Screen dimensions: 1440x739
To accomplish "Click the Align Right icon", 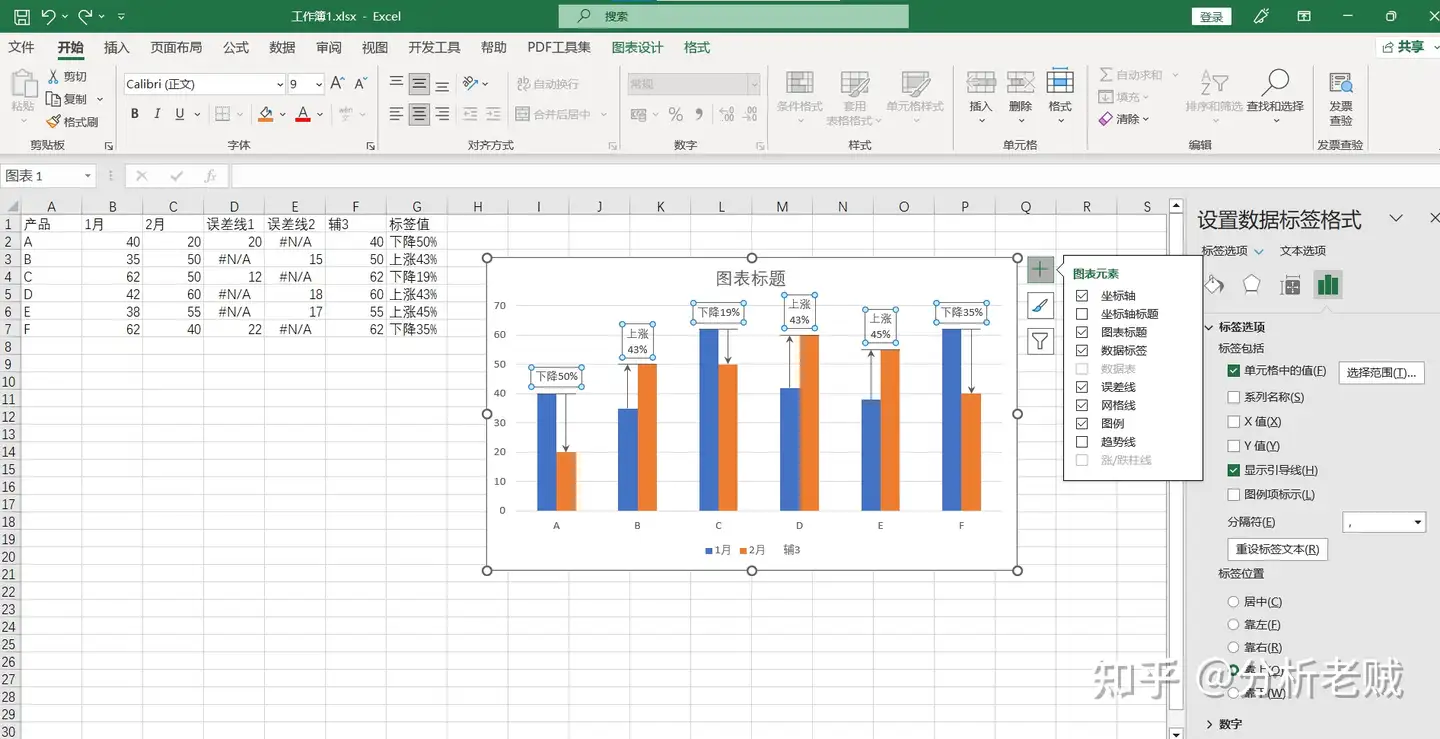I will point(442,114).
